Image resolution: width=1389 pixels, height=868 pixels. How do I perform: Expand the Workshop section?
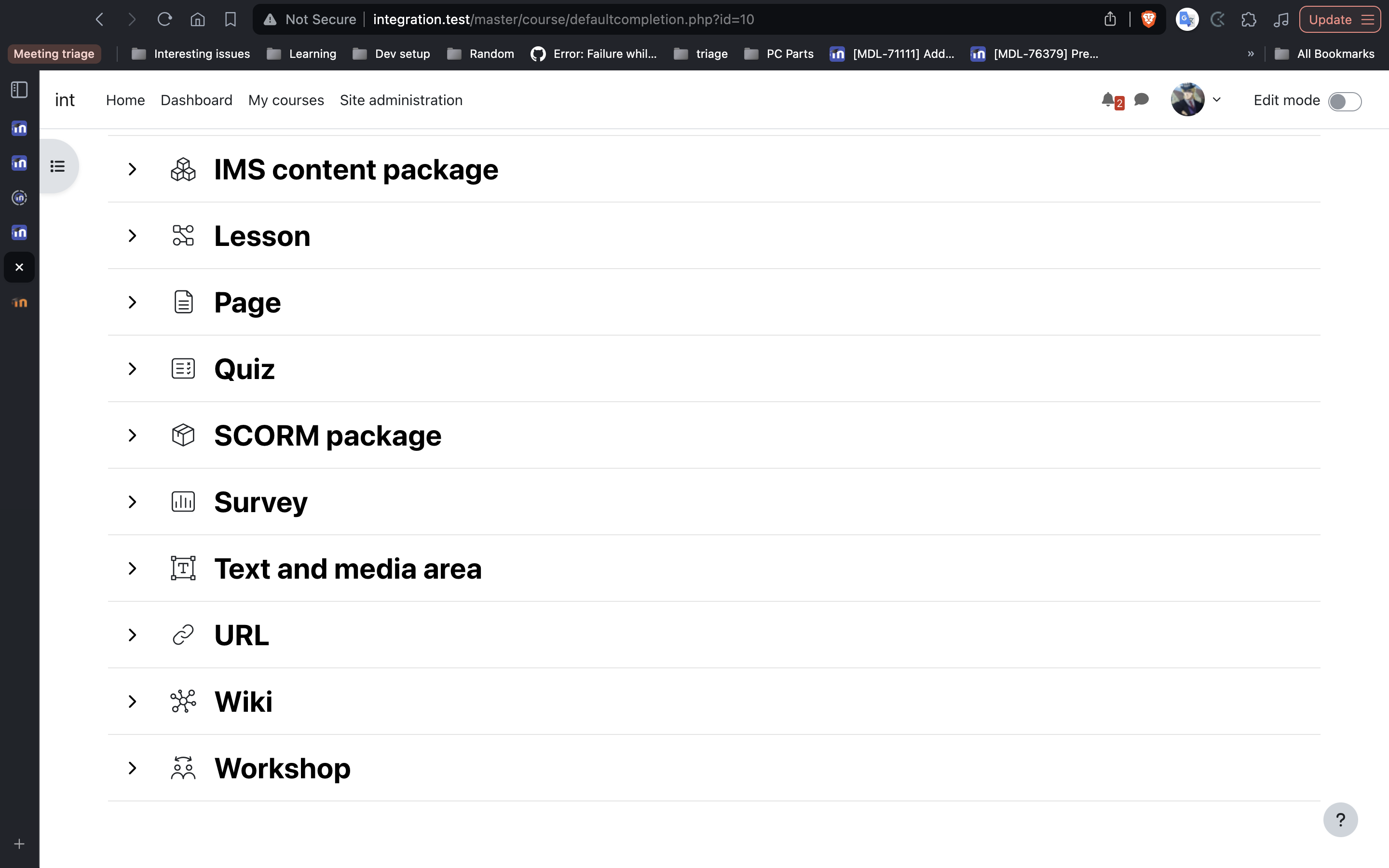tap(133, 769)
